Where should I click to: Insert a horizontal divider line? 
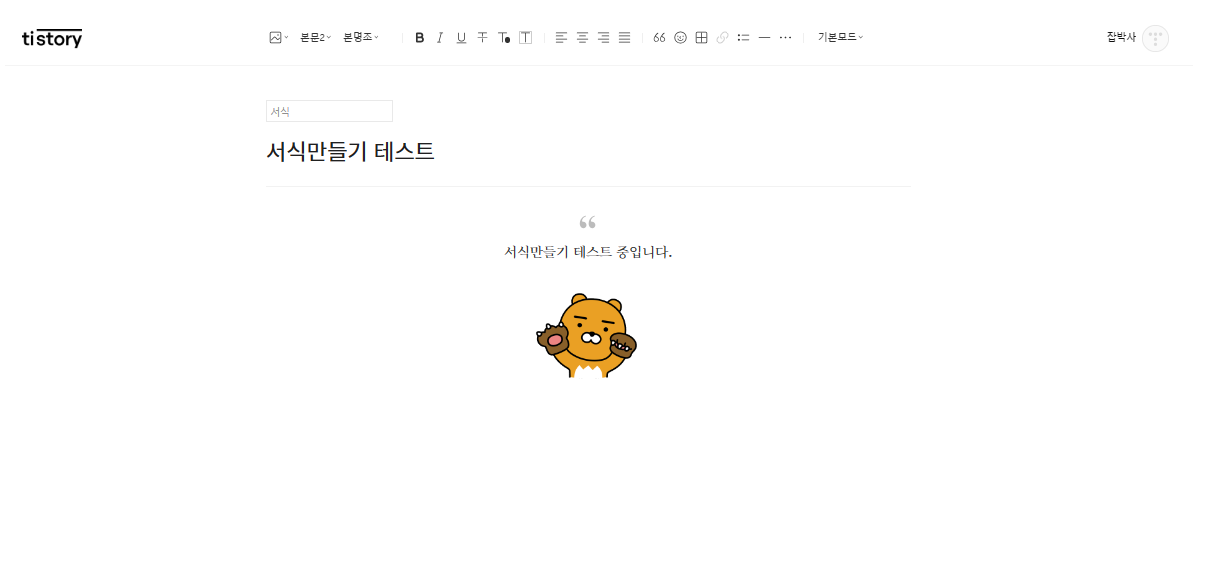click(764, 38)
